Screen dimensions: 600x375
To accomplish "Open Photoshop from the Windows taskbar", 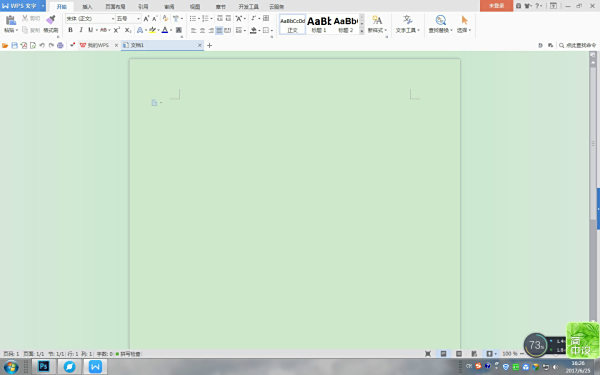I will (43, 367).
